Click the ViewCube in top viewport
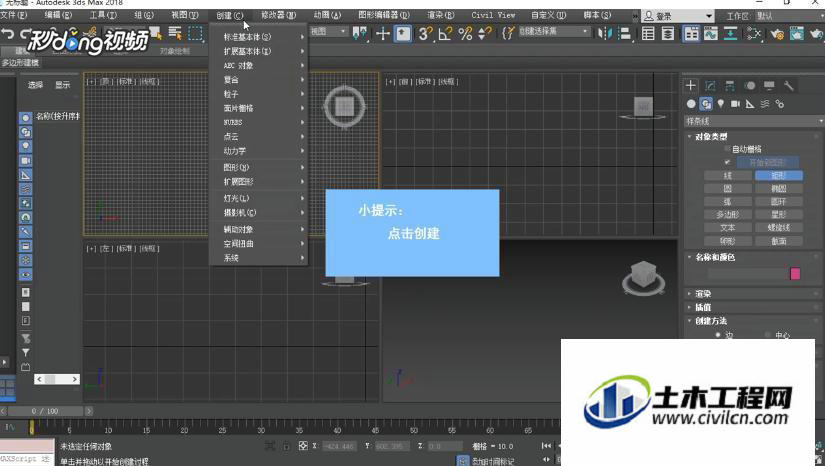 [x=345, y=107]
